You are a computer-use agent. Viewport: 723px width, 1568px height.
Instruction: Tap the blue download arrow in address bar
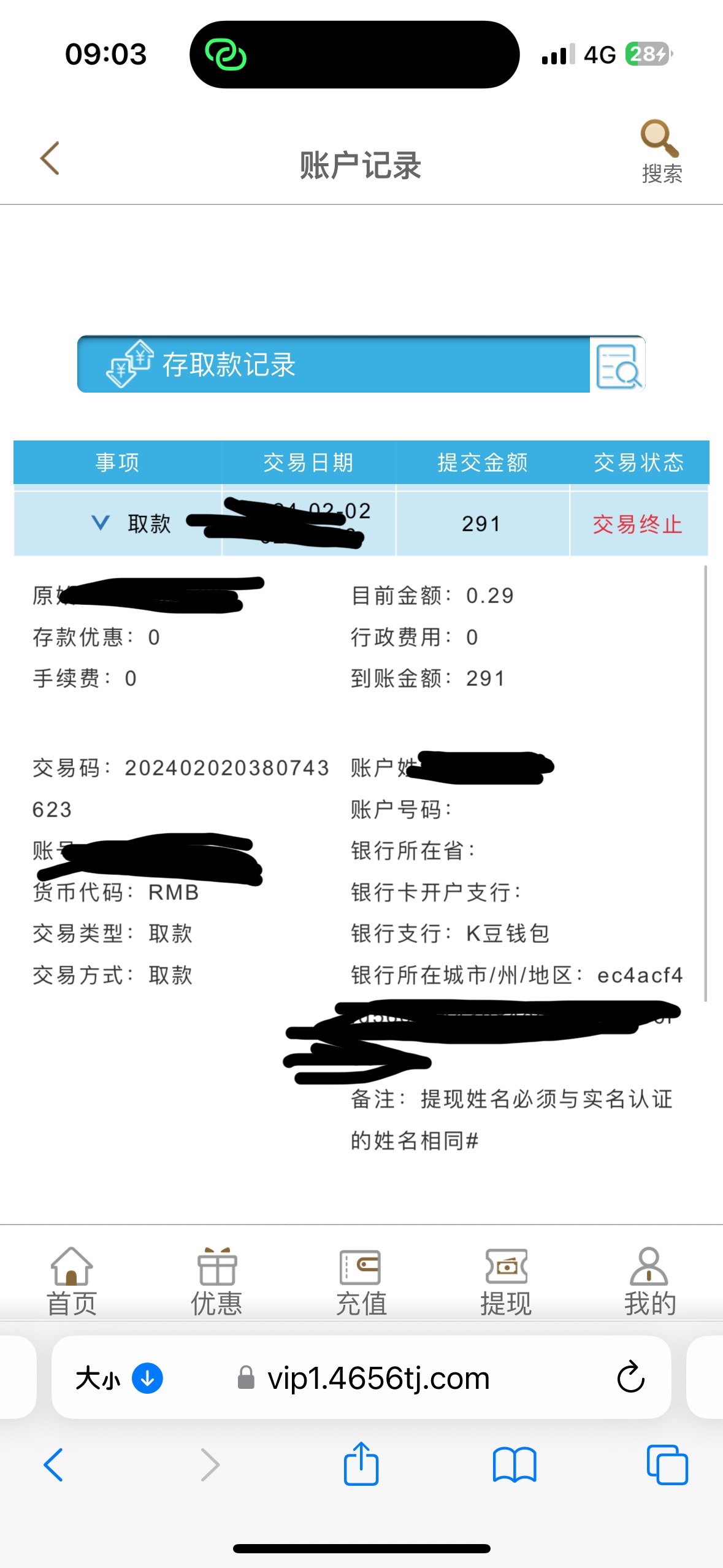[x=147, y=1378]
